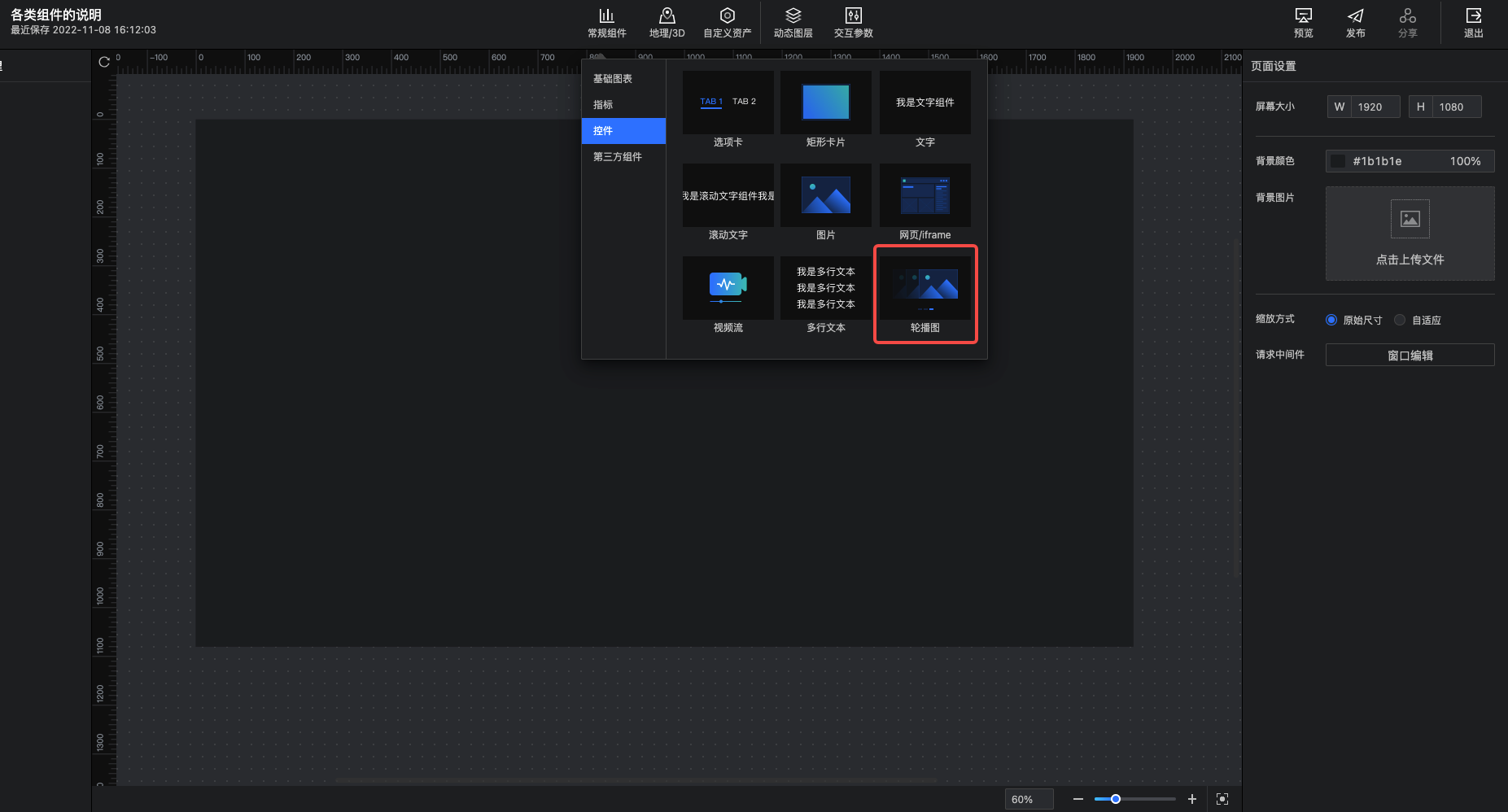Open the 动态图层 layers panel
The image size is (1508, 812).
(793, 22)
